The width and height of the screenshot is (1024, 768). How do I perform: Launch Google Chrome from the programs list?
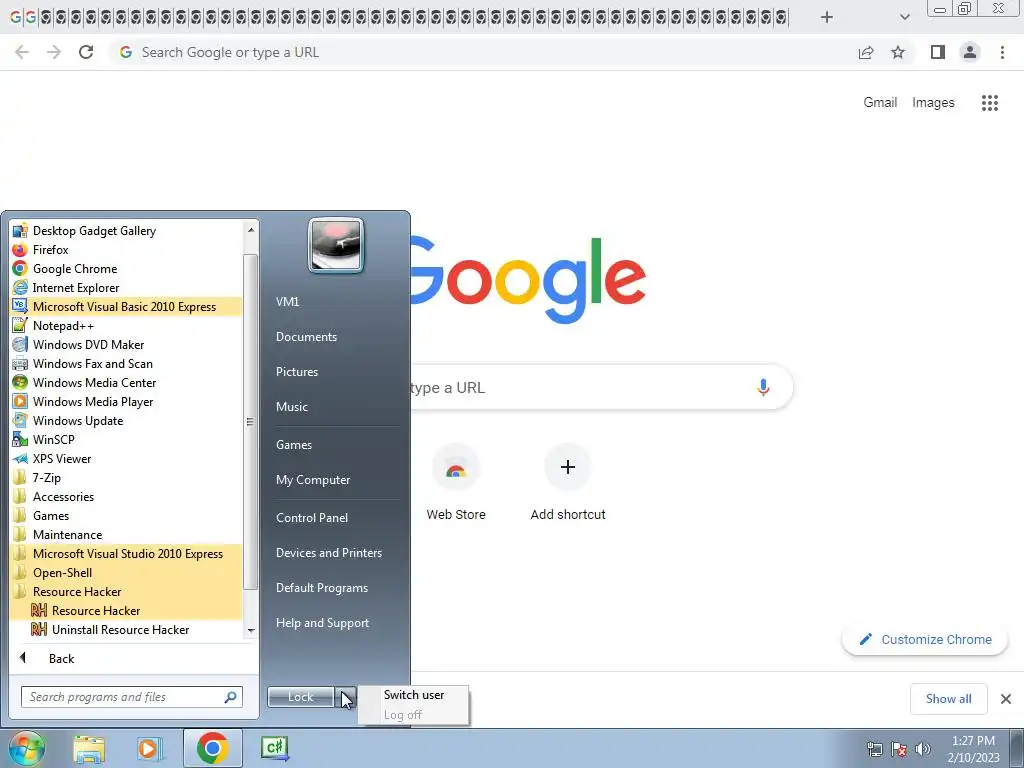(126, 268)
